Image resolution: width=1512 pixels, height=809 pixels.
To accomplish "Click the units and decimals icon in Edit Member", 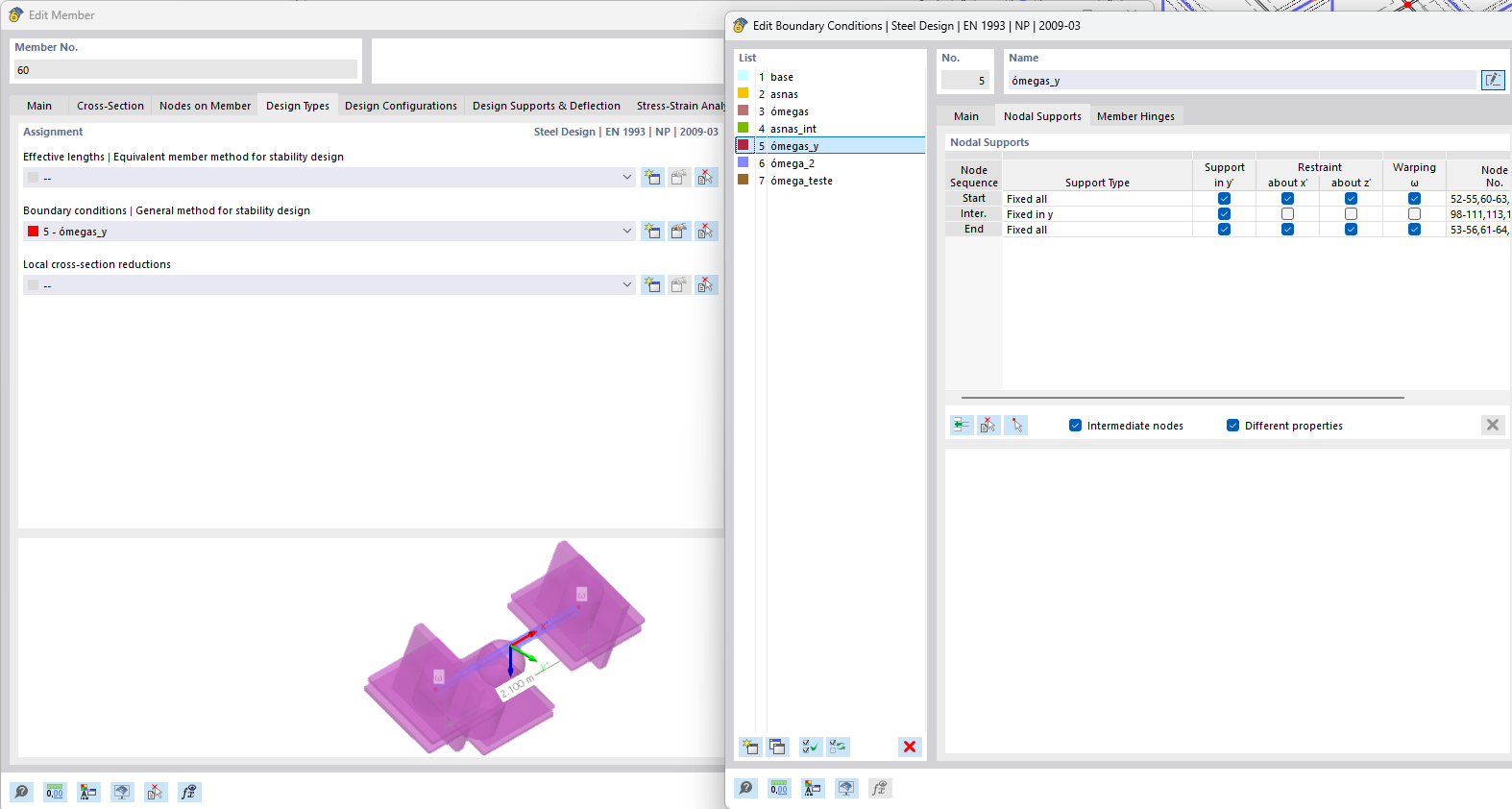I will 55,792.
